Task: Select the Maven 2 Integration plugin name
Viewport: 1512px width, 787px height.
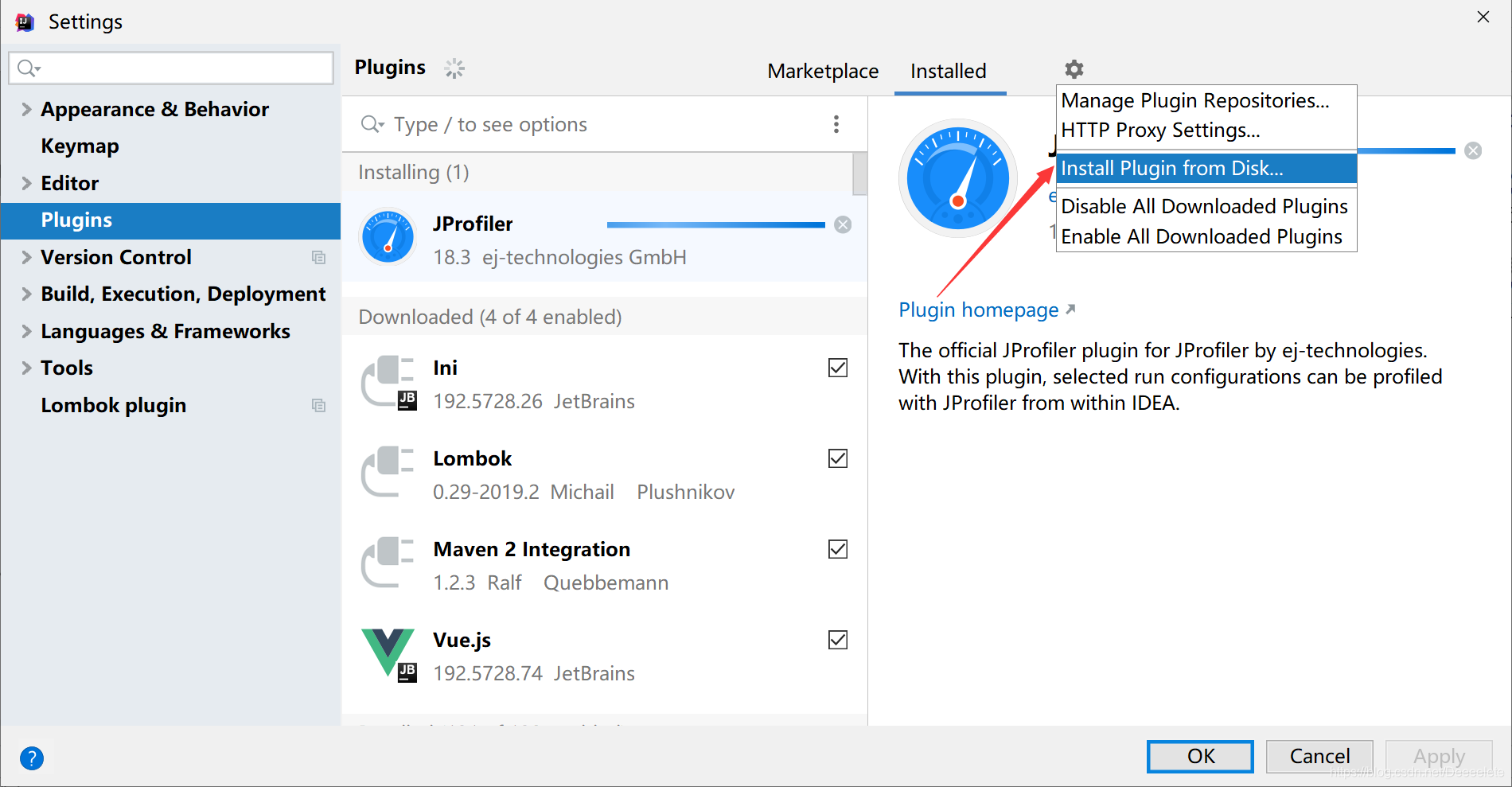Action: [x=532, y=549]
